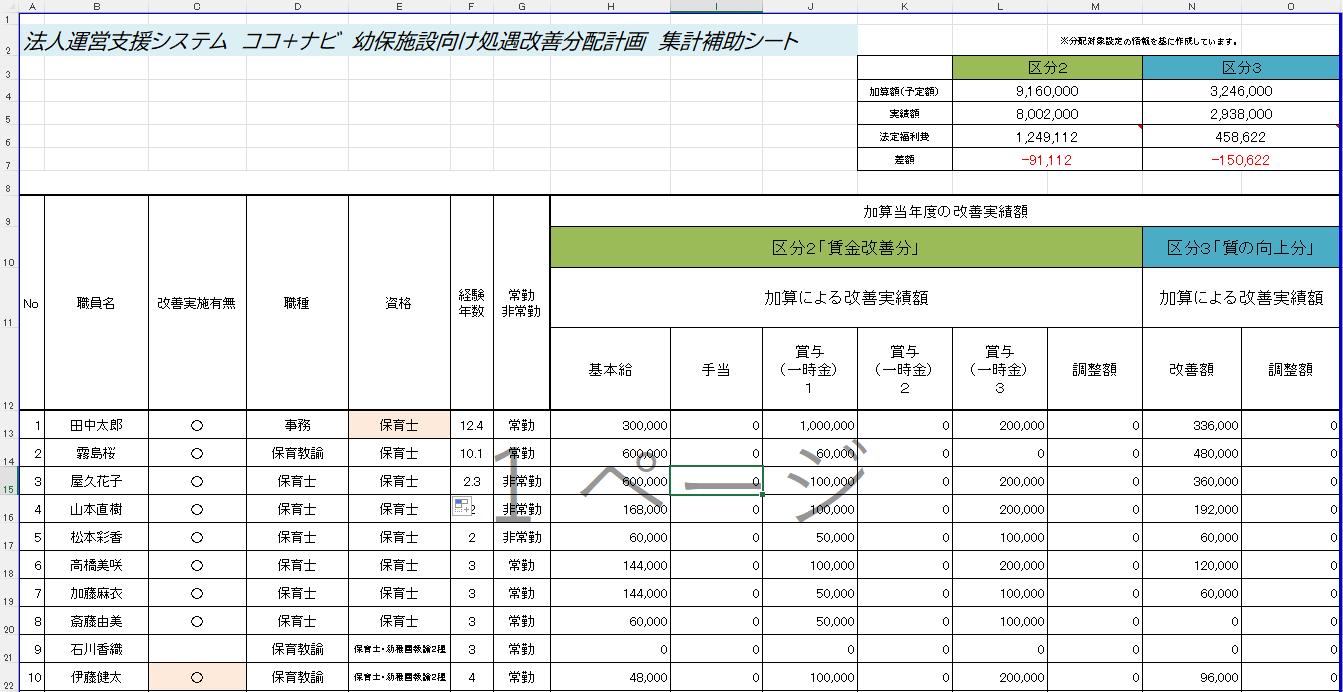Click the blue 区分3 summary header cell
The image size is (1343, 692).
coord(1241,68)
